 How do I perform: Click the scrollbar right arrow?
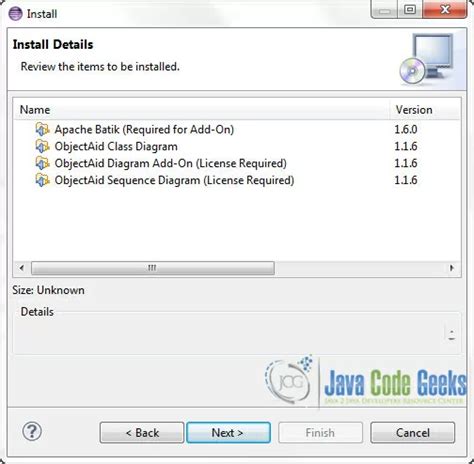452,268
